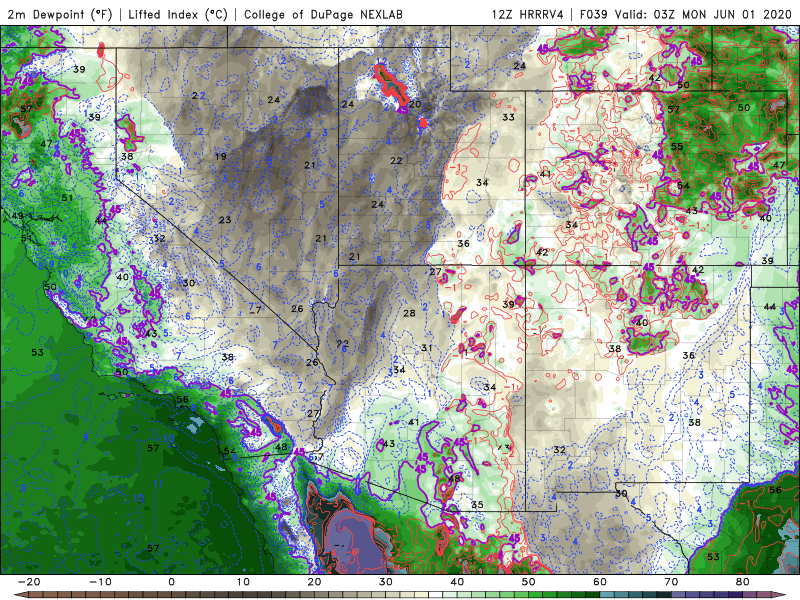Viewport: 800px width, 600px height.
Task: Click the dewpoint value '33' on the map
Action: [x=508, y=117]
